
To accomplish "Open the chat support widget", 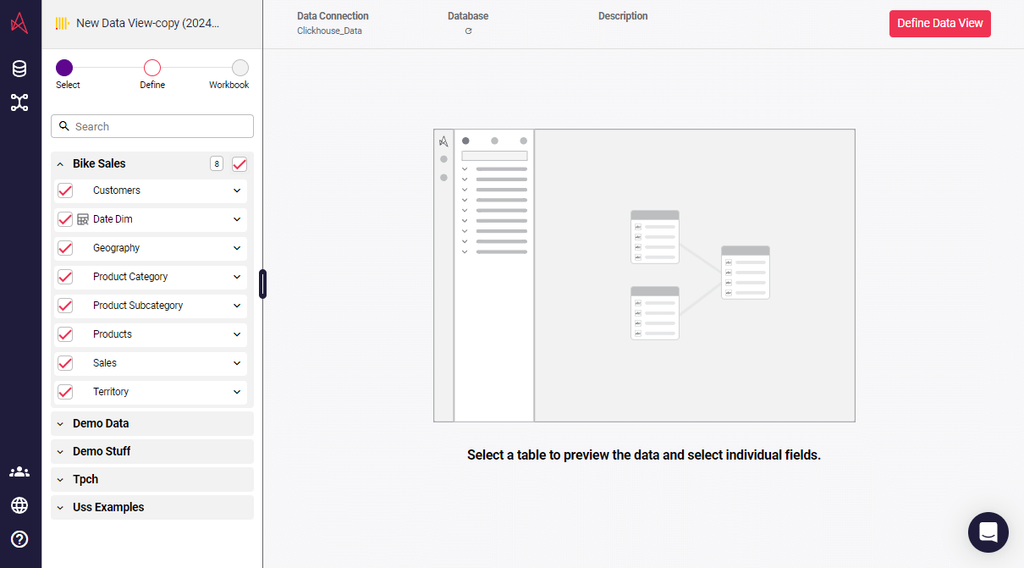I will 988,532.
